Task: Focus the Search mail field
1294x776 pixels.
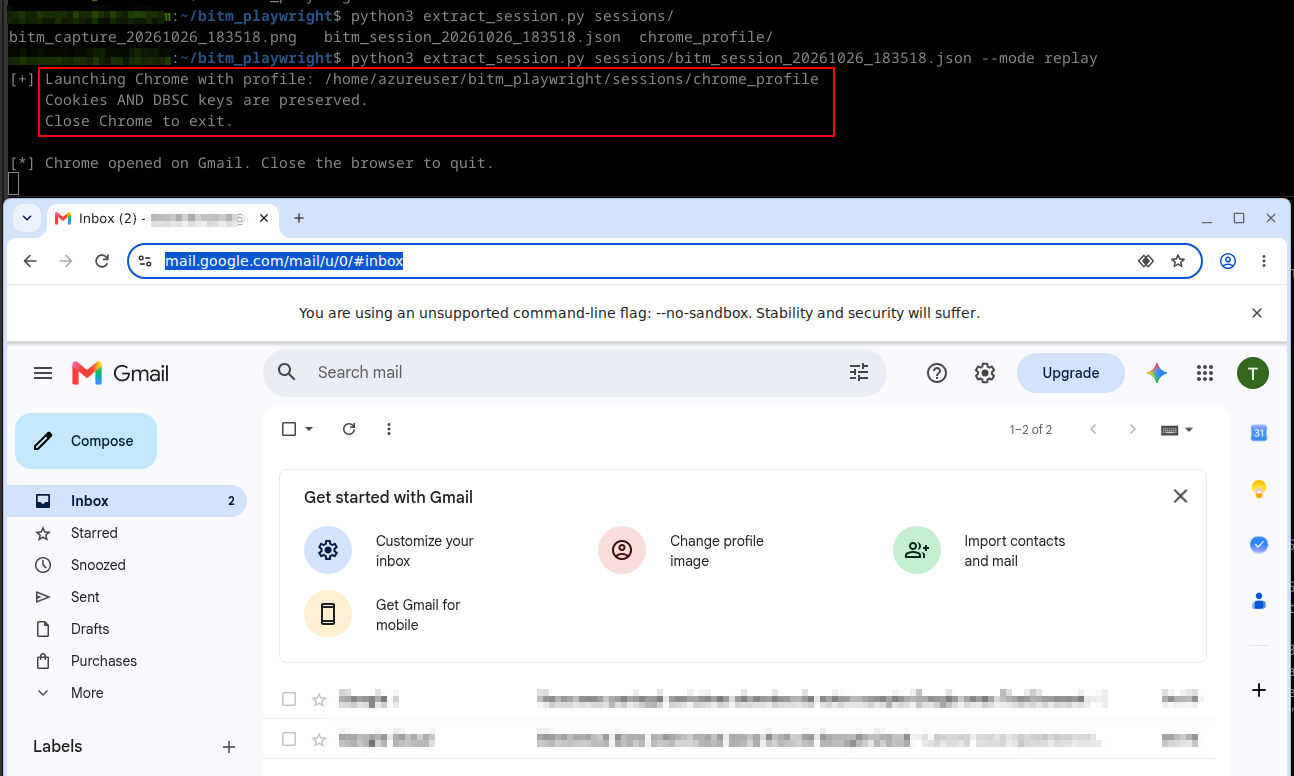Action: [575, 372]
